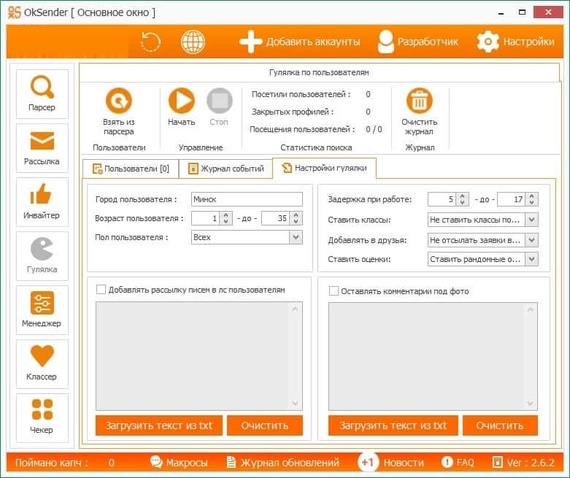Click messages text area scrollbar down arrow
This screenshot has height=478, width=570.
tap(295, 403)
